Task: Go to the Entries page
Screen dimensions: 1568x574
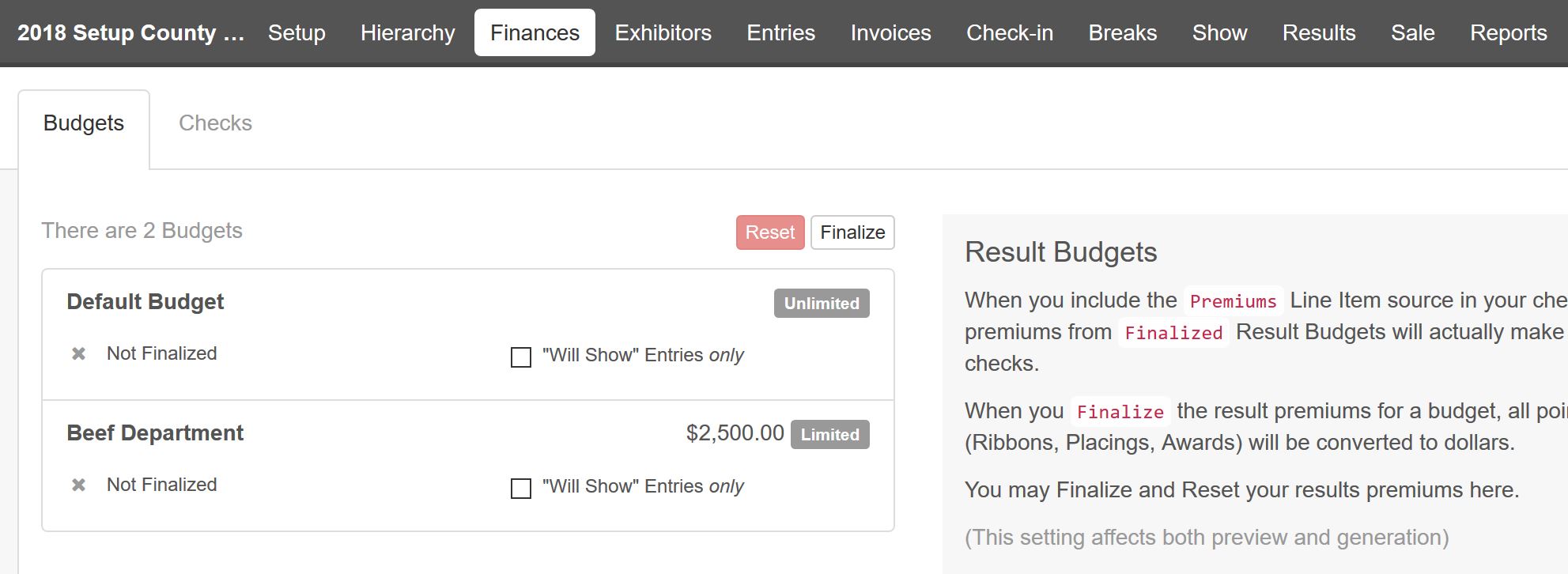Action: click(x=780, y=32)
